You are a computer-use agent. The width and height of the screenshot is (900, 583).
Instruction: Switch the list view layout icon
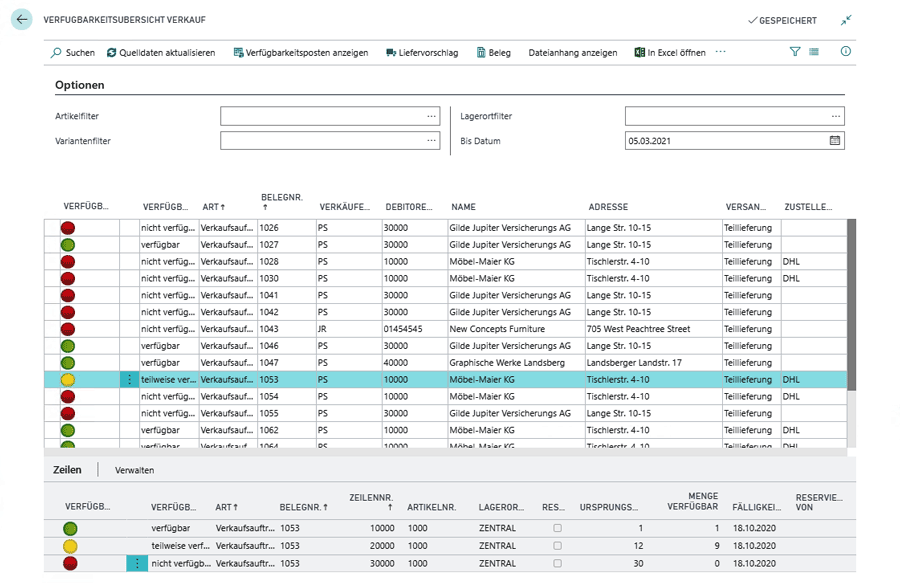[x=814, y=52]
